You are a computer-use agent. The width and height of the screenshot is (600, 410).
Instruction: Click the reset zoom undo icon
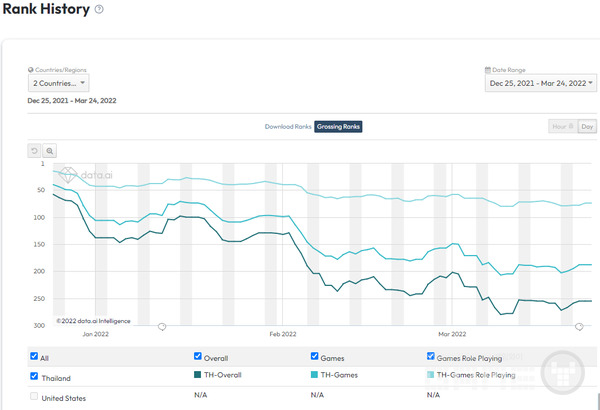pyautogui.click(x=34, y=149)
